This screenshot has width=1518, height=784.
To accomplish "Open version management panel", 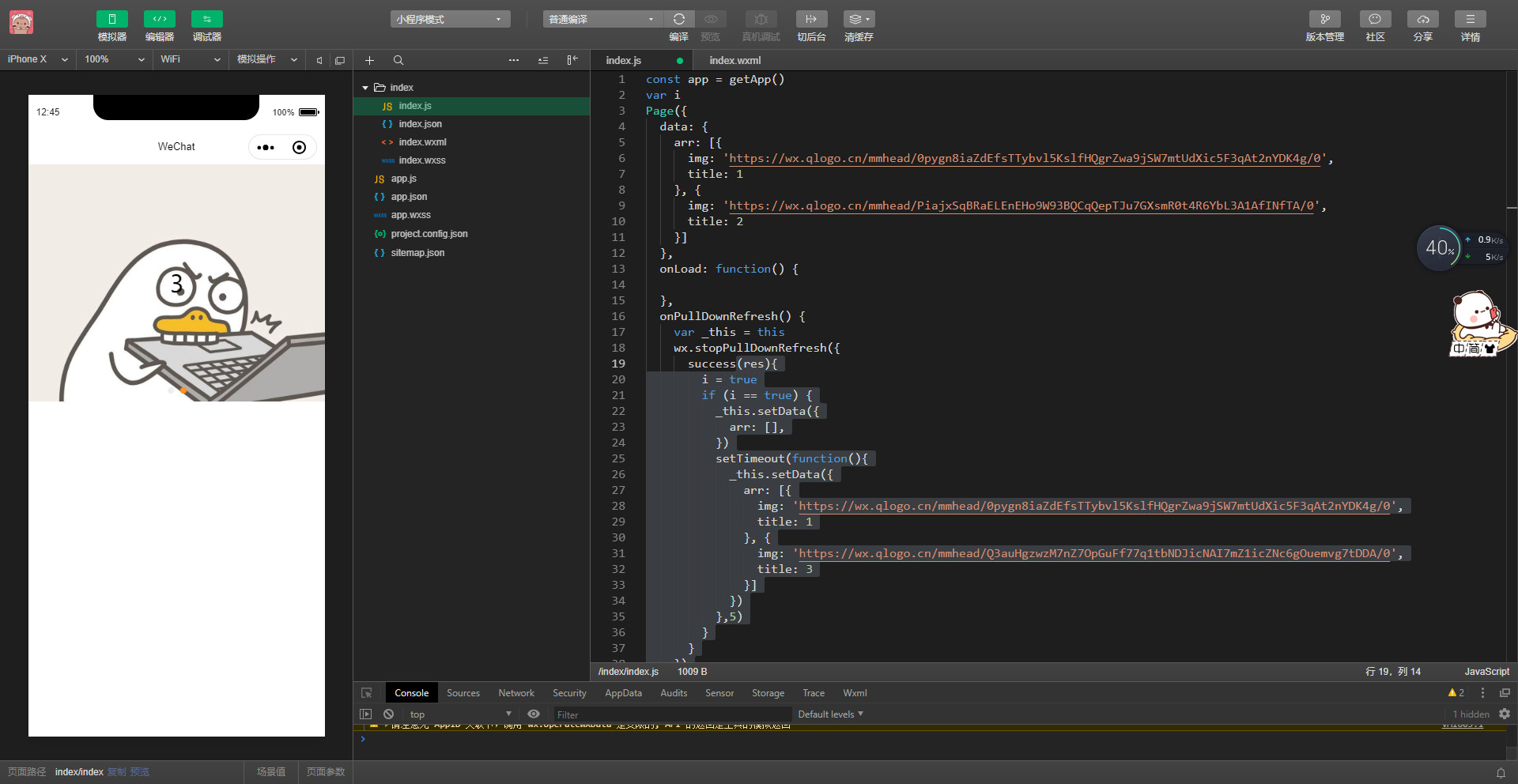I will tap(1324, 19).
